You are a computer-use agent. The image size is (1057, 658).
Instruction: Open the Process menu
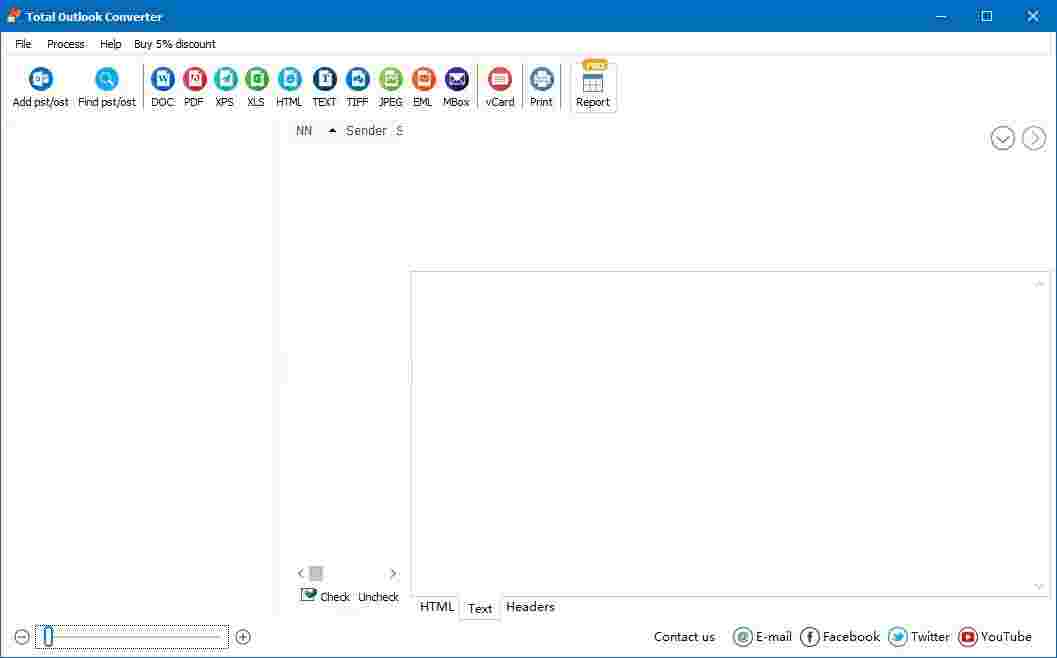pos(66,44)
